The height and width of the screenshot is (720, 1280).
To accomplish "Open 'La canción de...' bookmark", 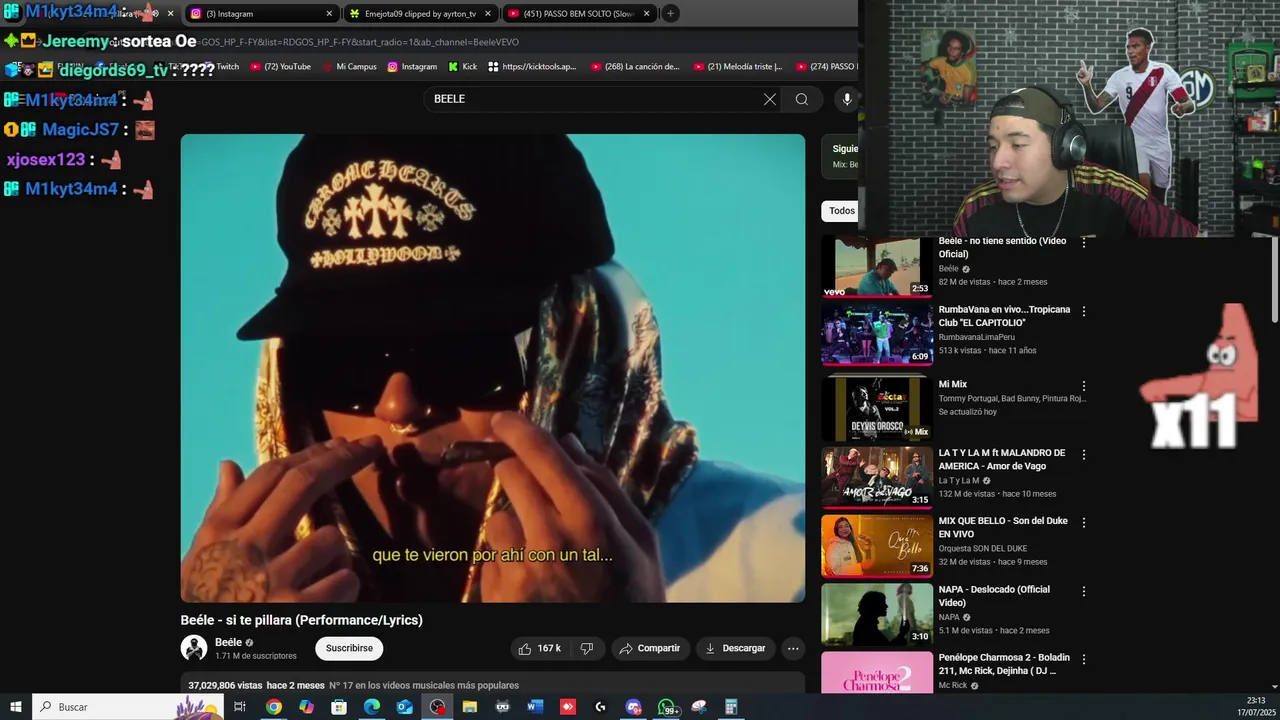I will point(635,67).
